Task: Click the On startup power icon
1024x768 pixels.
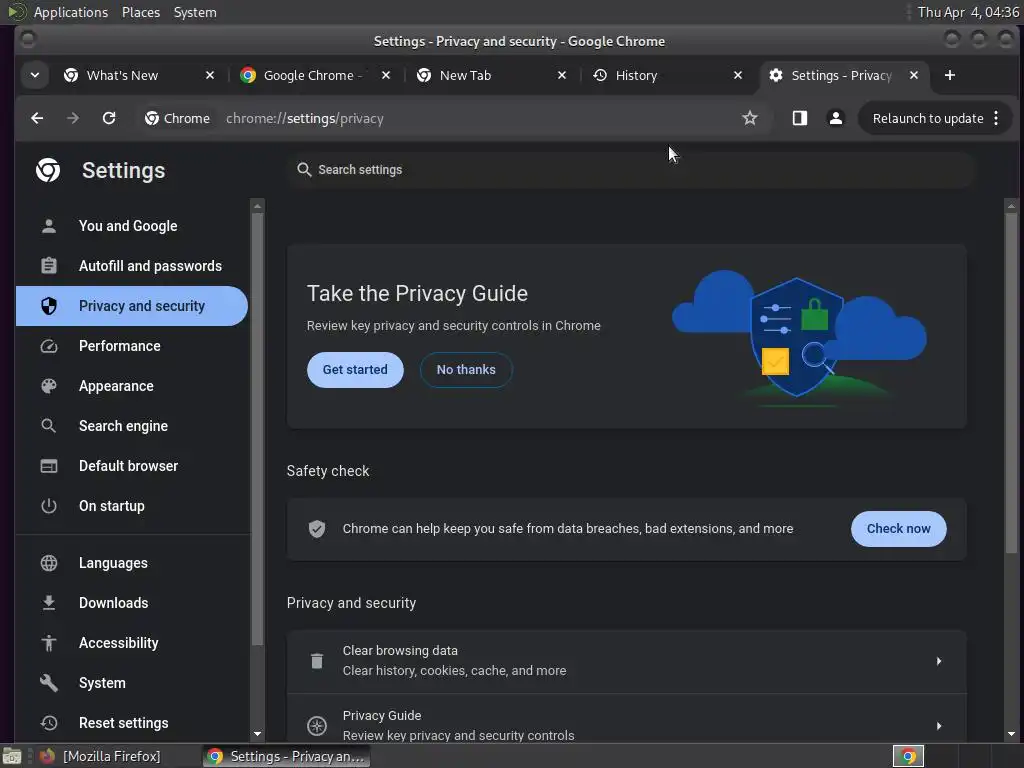Action: tap(49, 506)
